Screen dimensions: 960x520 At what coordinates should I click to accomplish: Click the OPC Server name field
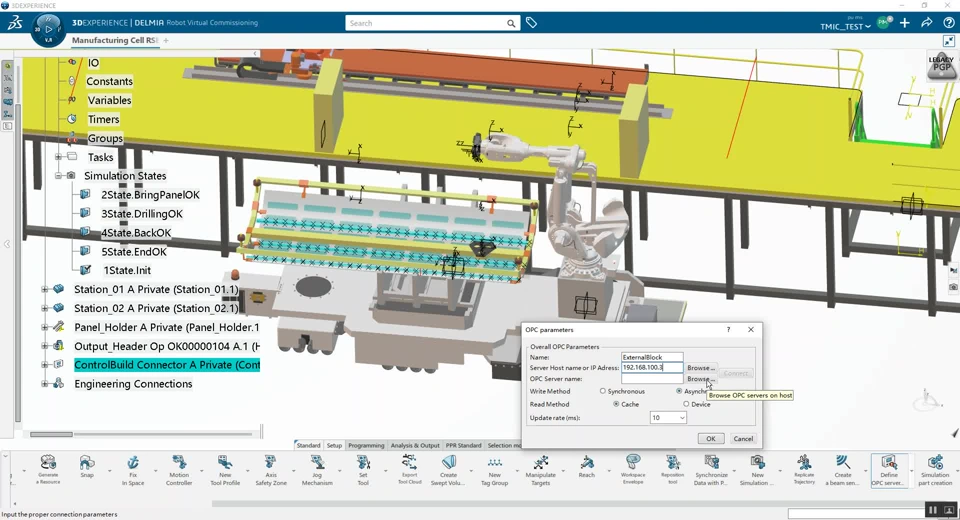click(651, 379)
